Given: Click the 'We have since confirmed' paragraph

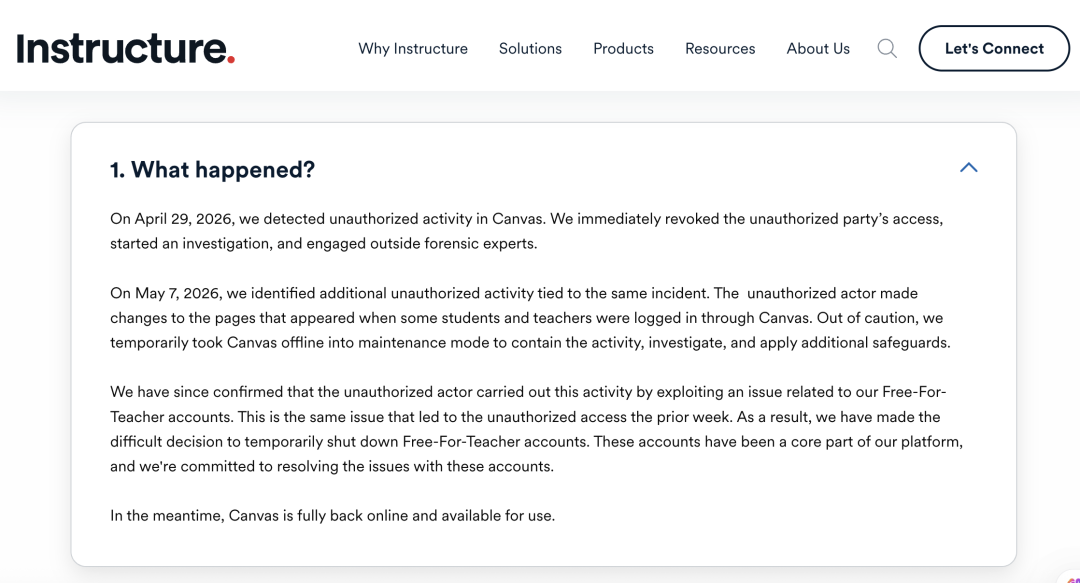Looking at the screenshot, I should pos(537,429).
